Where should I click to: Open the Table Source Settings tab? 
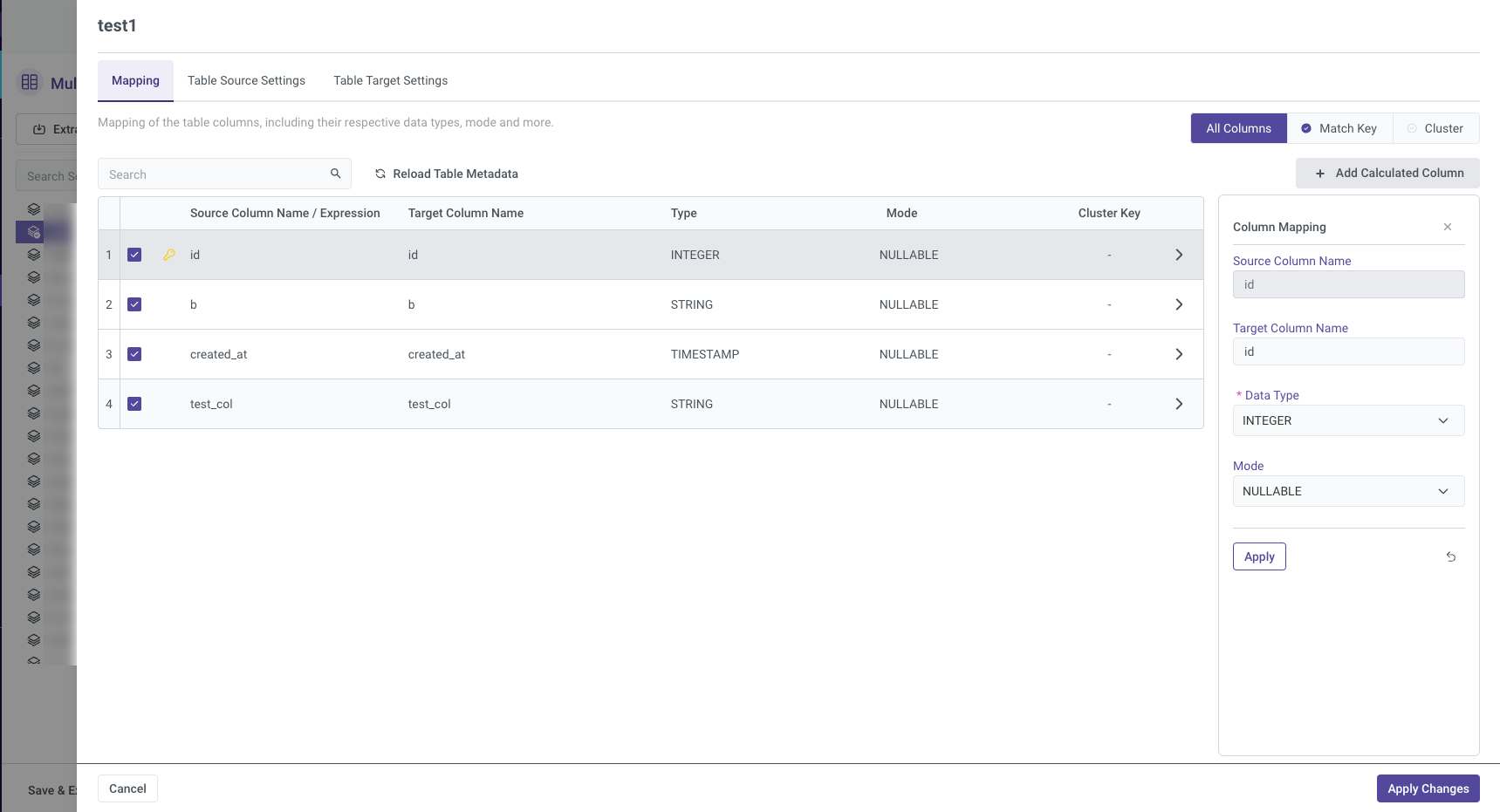(x=246, y=80)
